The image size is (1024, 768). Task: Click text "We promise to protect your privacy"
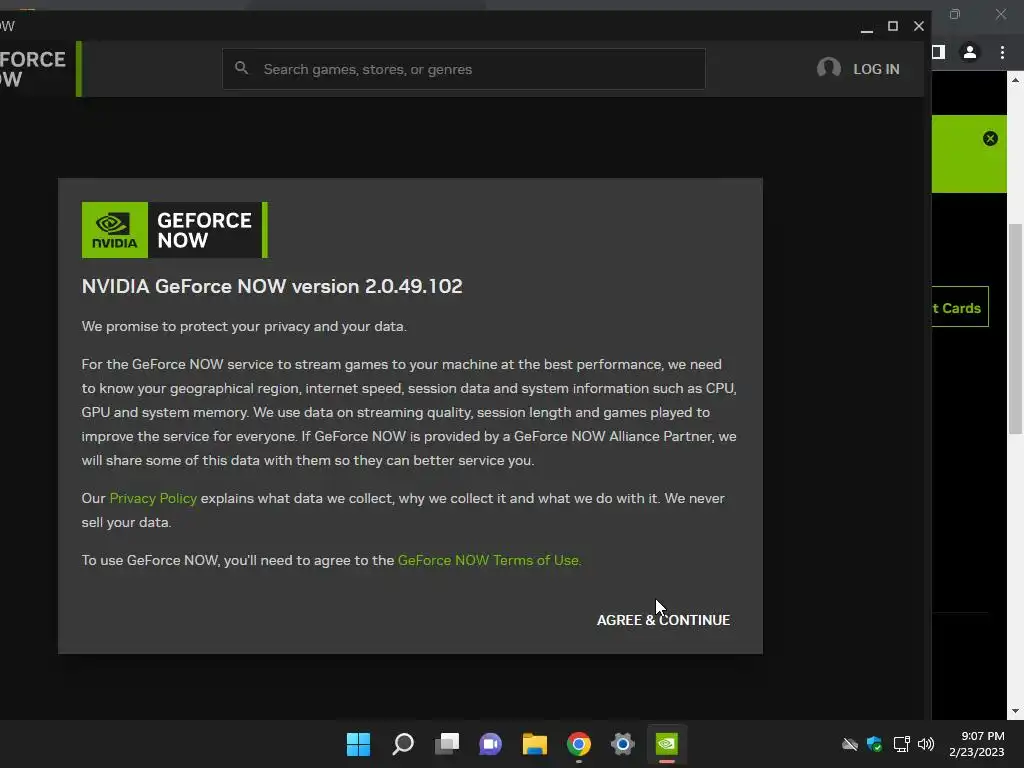click(x=195, y=327)
